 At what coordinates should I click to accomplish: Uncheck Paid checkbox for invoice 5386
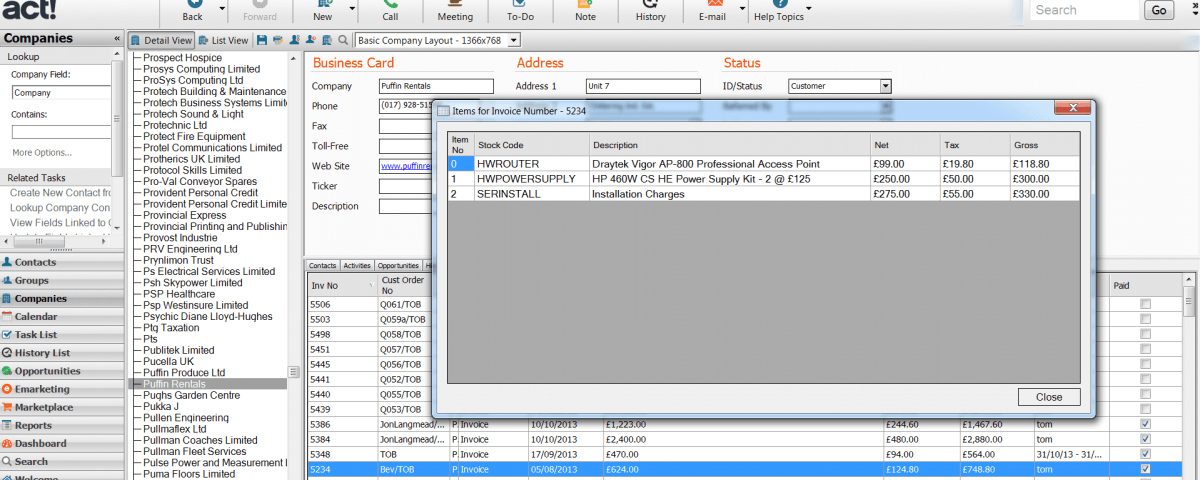[x=1145, y=424]
